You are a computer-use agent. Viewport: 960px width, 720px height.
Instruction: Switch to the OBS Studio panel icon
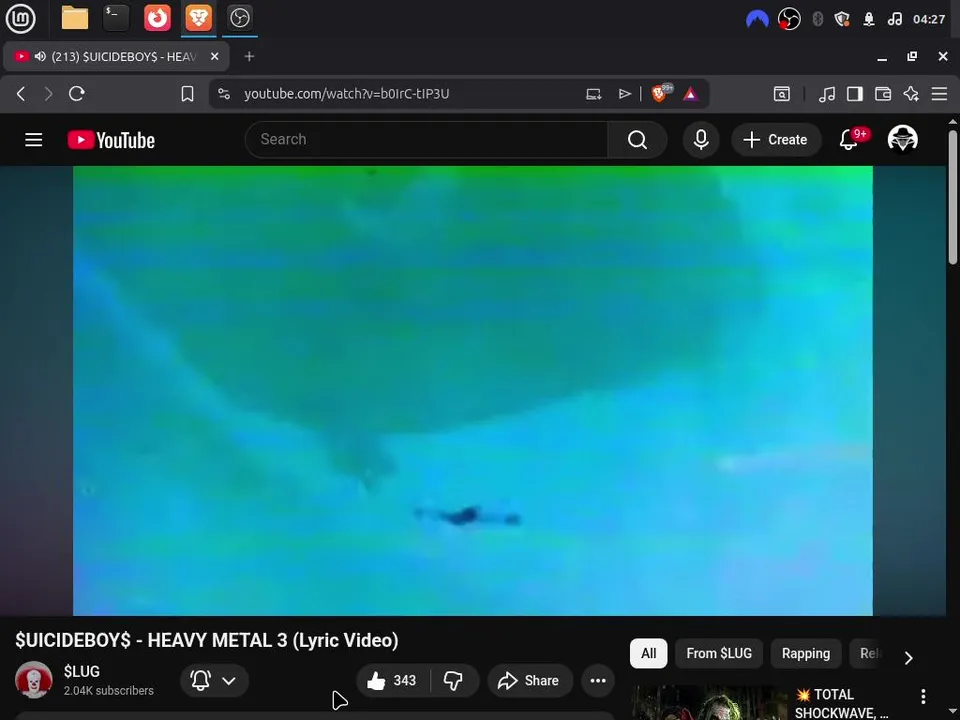(239, 18)
